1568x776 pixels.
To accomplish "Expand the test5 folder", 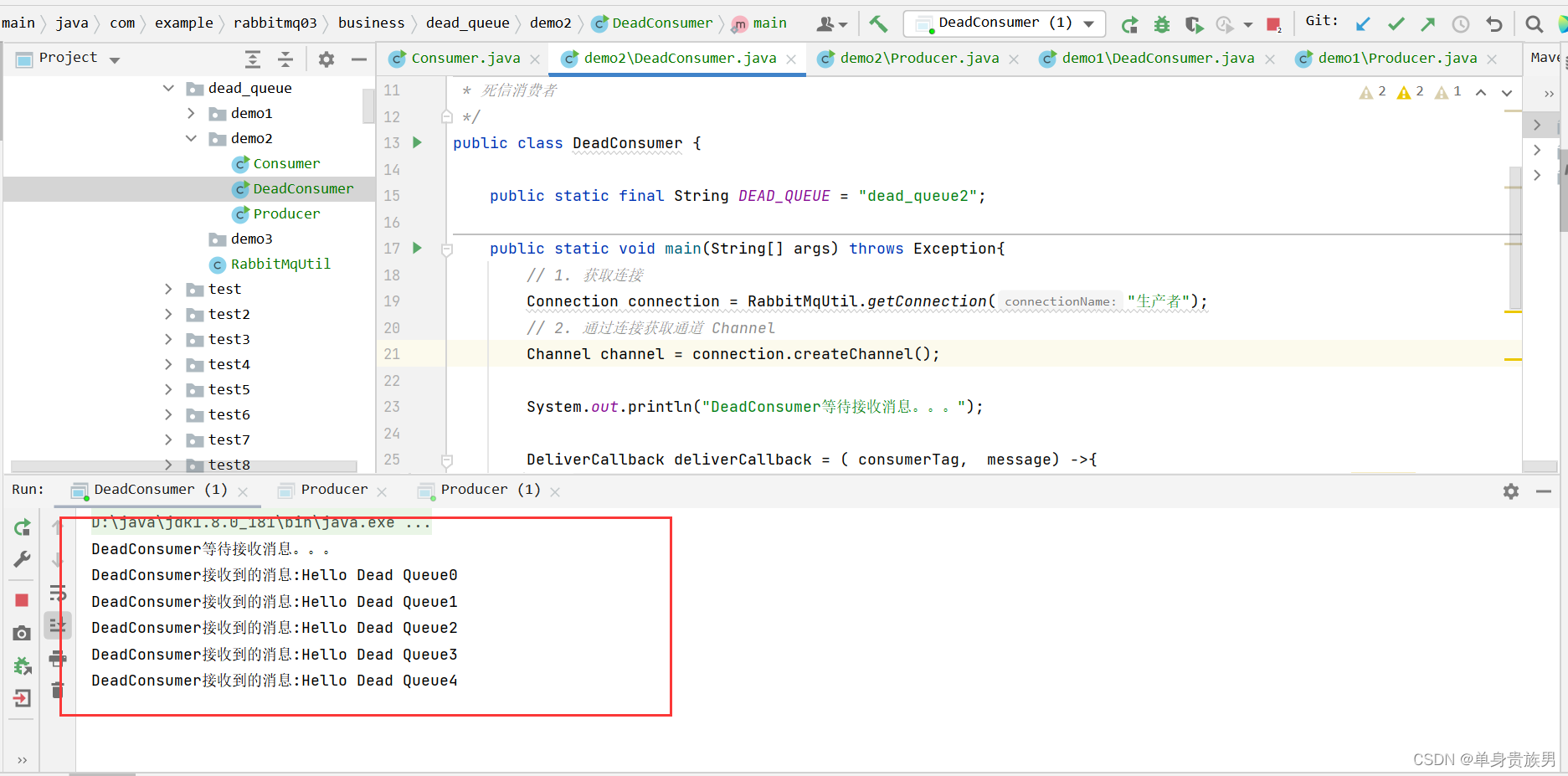I will click(x=168, y=389).
